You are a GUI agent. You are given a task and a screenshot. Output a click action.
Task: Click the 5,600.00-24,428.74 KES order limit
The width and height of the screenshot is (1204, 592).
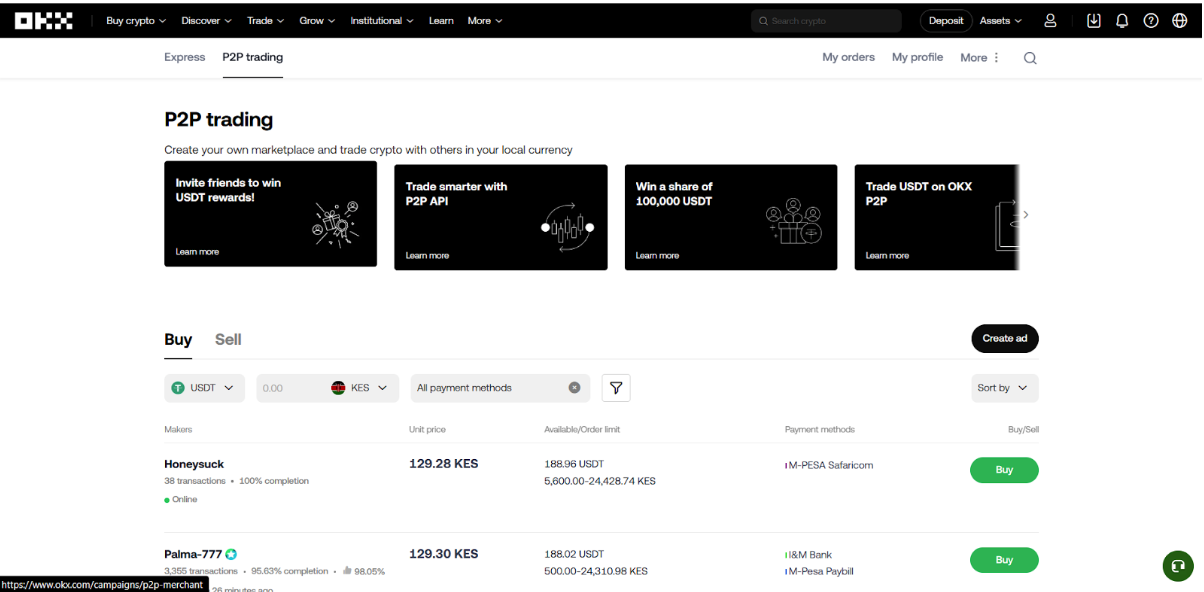[600, 481]
